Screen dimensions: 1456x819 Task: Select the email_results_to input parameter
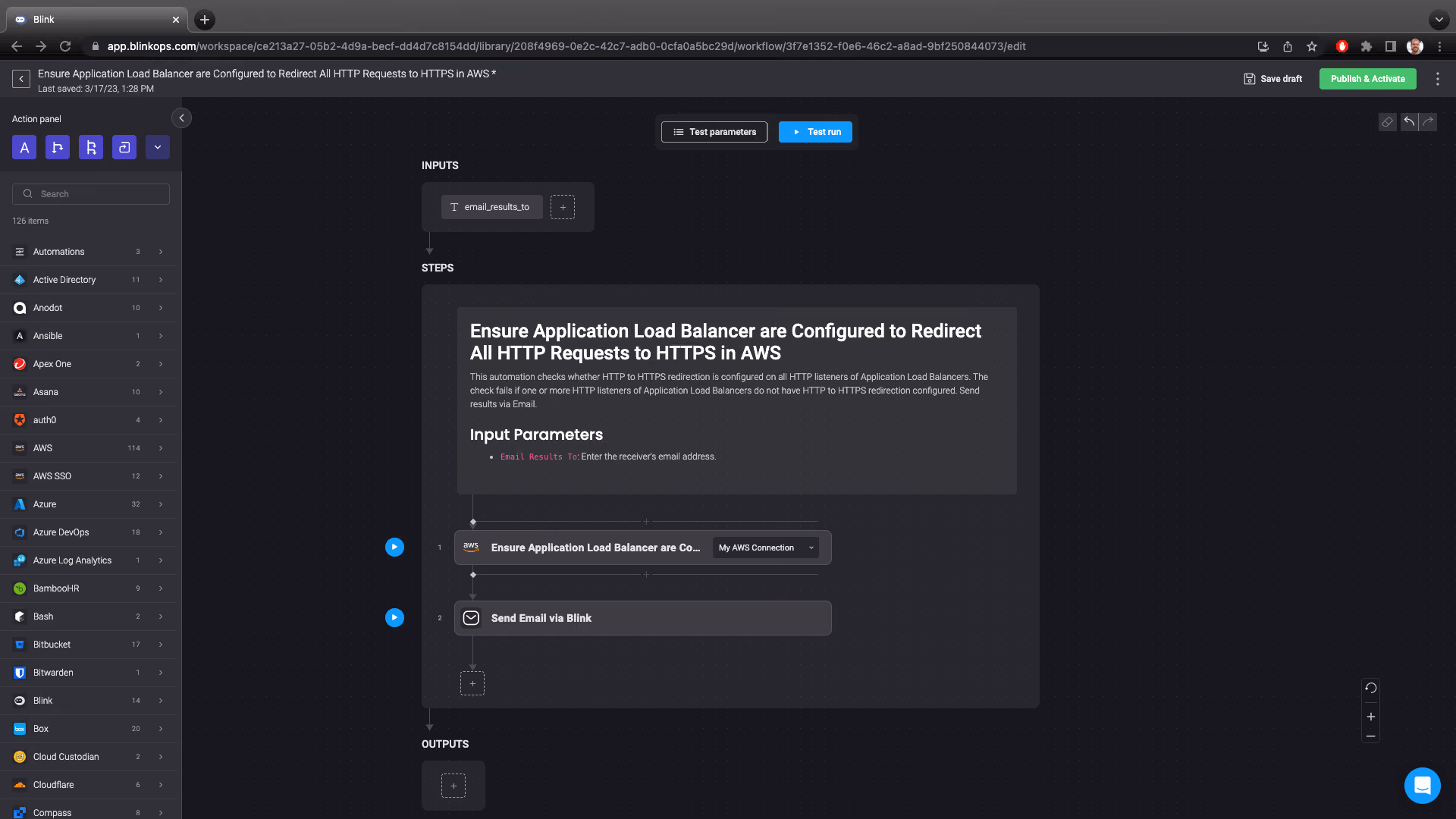pos(491,207)
